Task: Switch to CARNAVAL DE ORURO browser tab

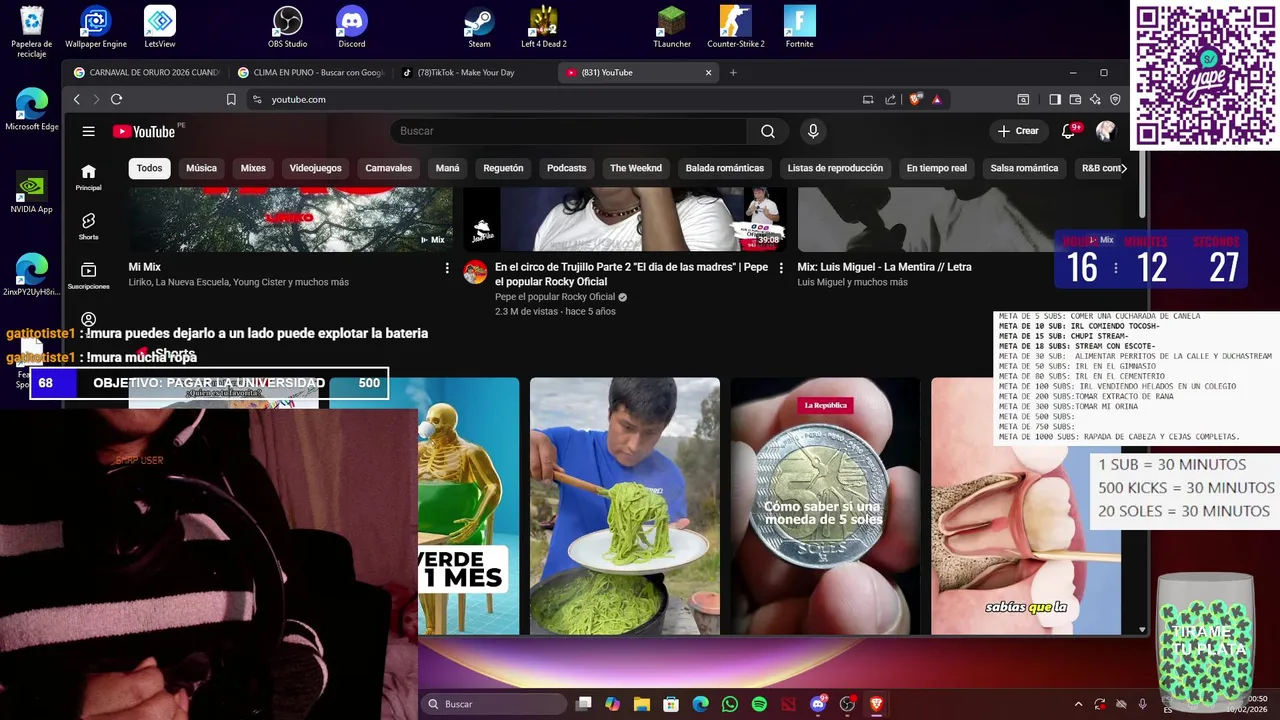Action: (146, 73)
